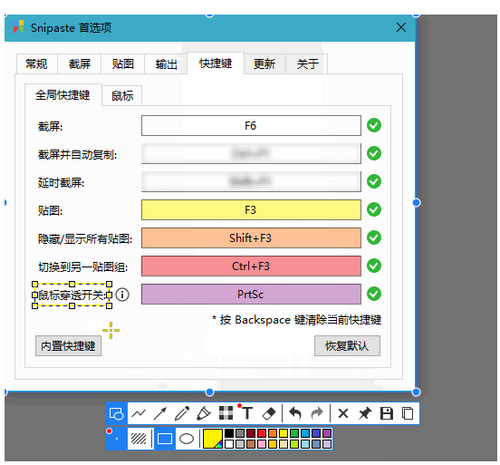The width and height of the screenshot is (500, 465).
Task: Activate the mosaic blur tool
Action: tap(226, 413)
